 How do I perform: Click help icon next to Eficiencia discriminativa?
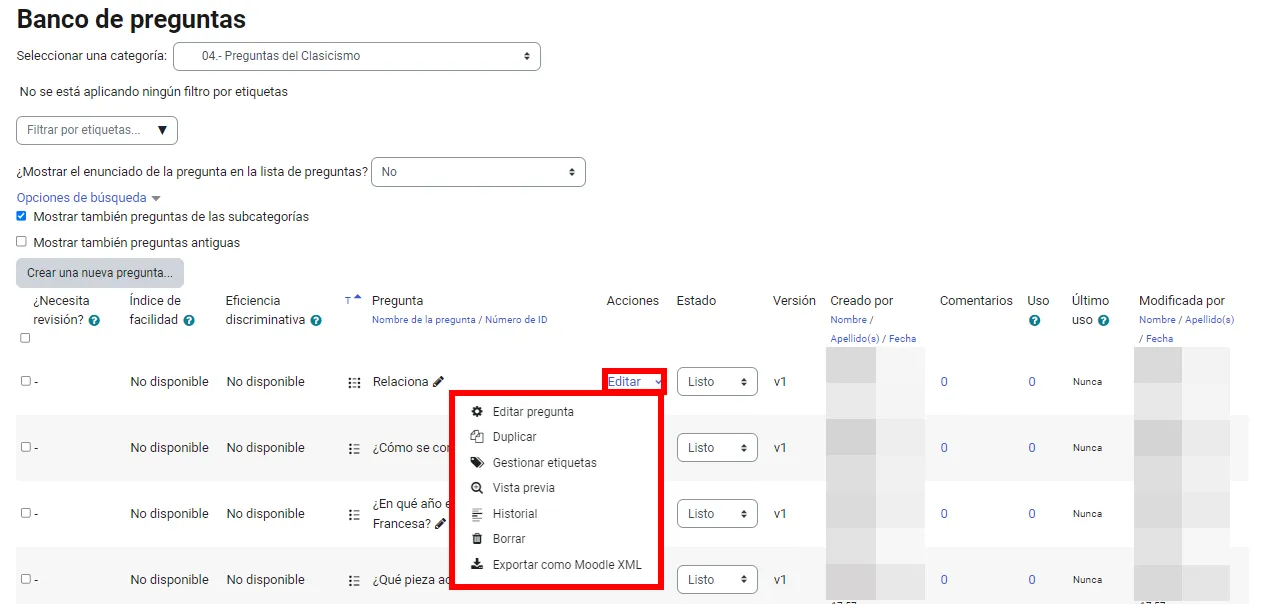(316, 321)
